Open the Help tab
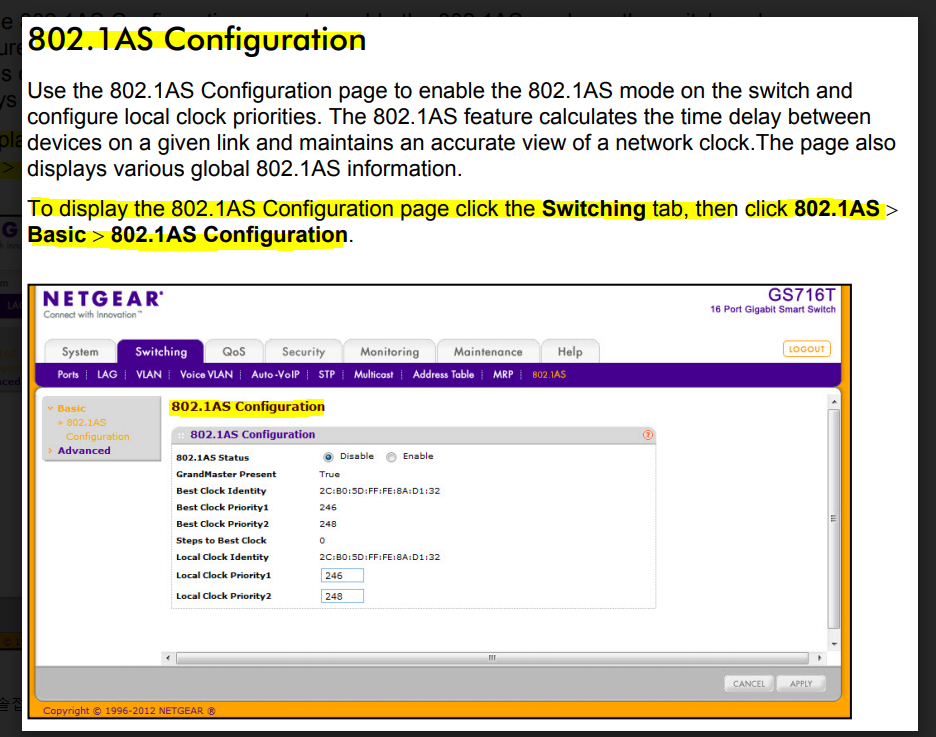Viewport: 936px width, 737px height. tap(569, 351)
